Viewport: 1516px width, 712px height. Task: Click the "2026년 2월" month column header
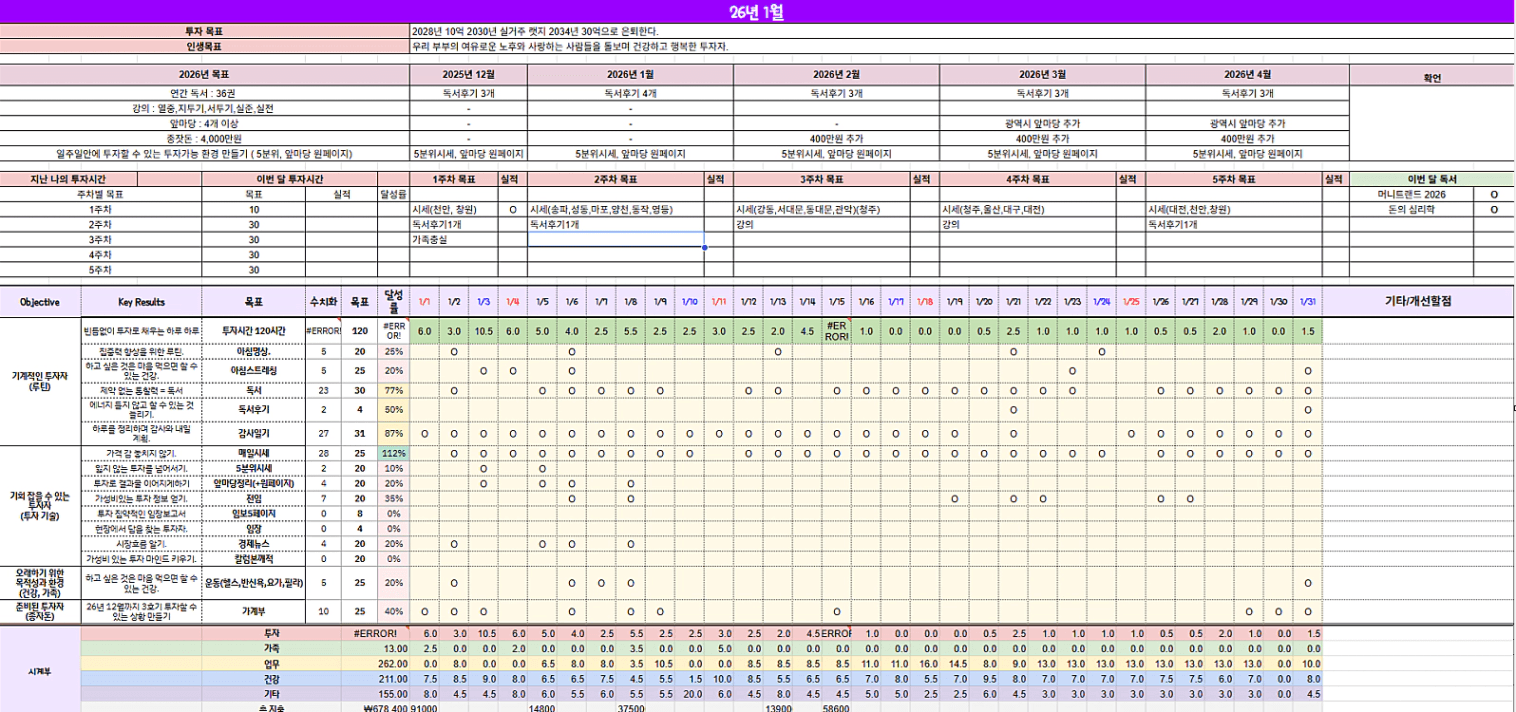pyautogui.click(x=835, y=74)
